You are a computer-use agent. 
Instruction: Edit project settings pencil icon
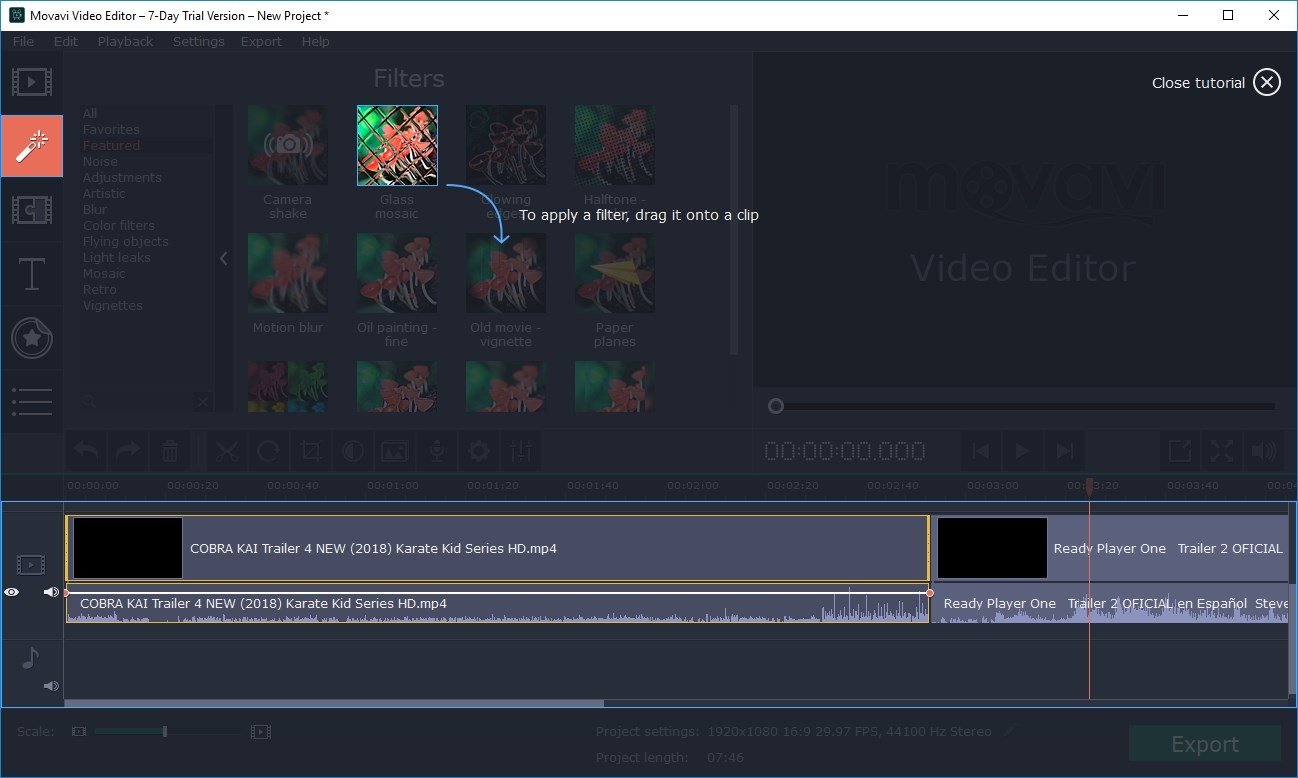tap(1010, 732)
